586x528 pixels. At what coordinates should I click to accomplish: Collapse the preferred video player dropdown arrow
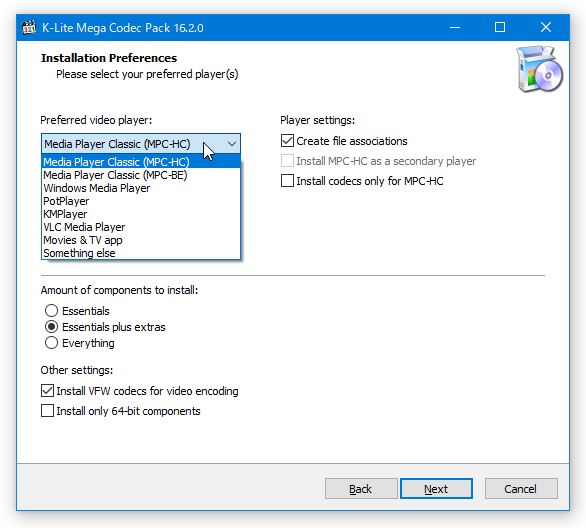(x=232, y=144)
